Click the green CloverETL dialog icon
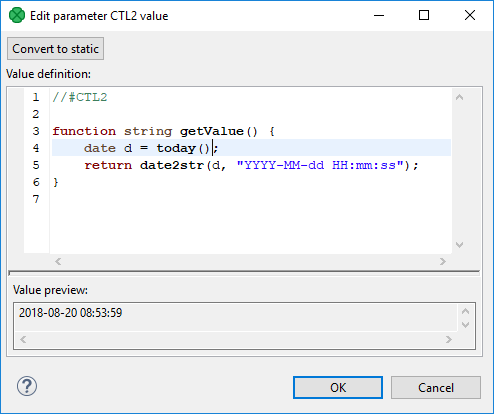 point(17,15)
